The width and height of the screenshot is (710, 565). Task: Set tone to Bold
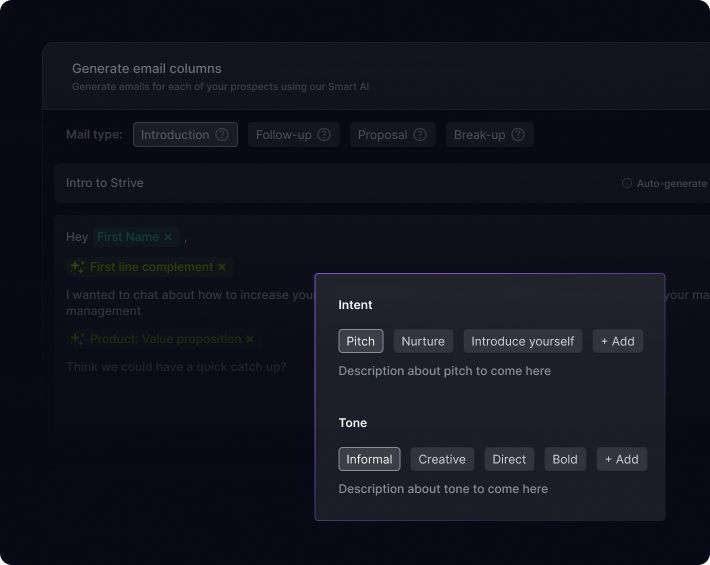click(x=565, y=459)
